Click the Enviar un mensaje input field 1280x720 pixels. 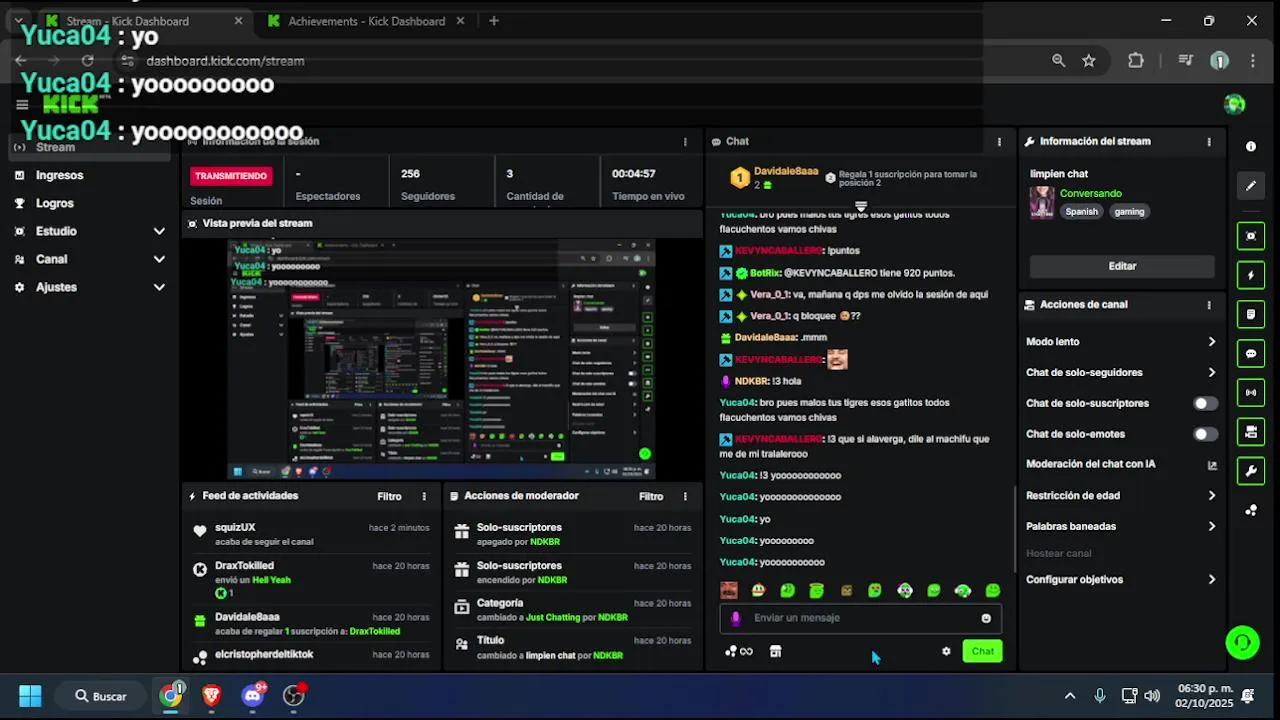point(860,618)
